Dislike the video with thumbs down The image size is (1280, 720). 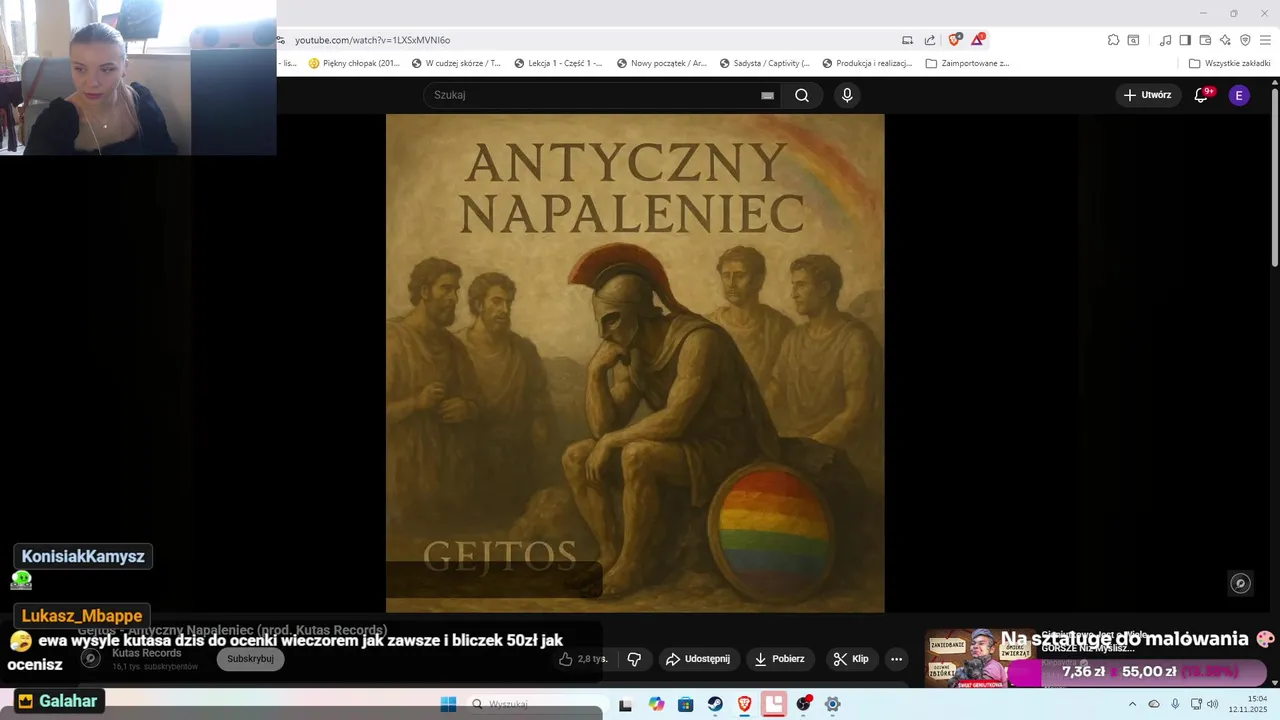(x=634, y=659)
